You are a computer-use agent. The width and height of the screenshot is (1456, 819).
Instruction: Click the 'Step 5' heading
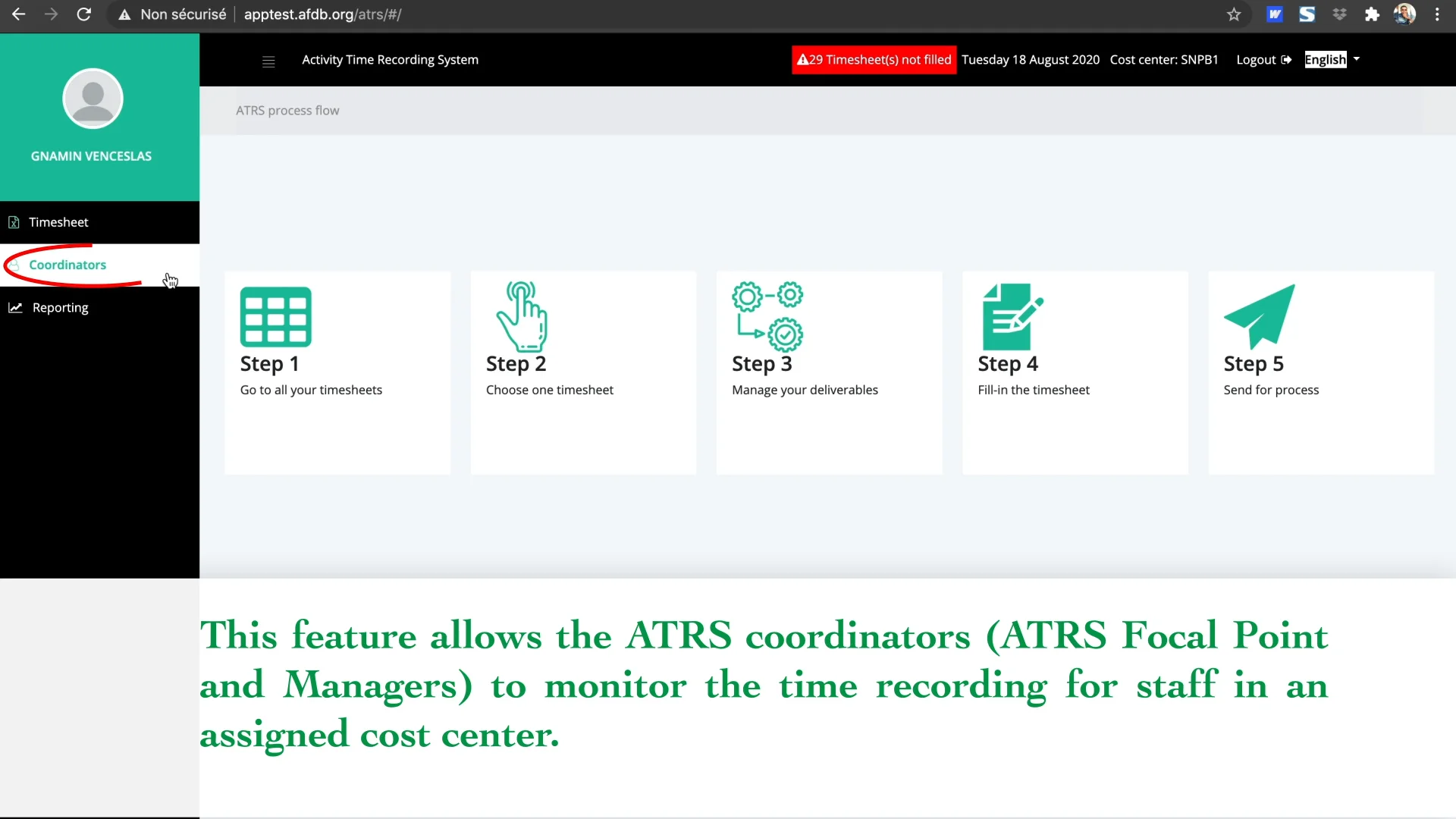click(x=1253, y=364)
